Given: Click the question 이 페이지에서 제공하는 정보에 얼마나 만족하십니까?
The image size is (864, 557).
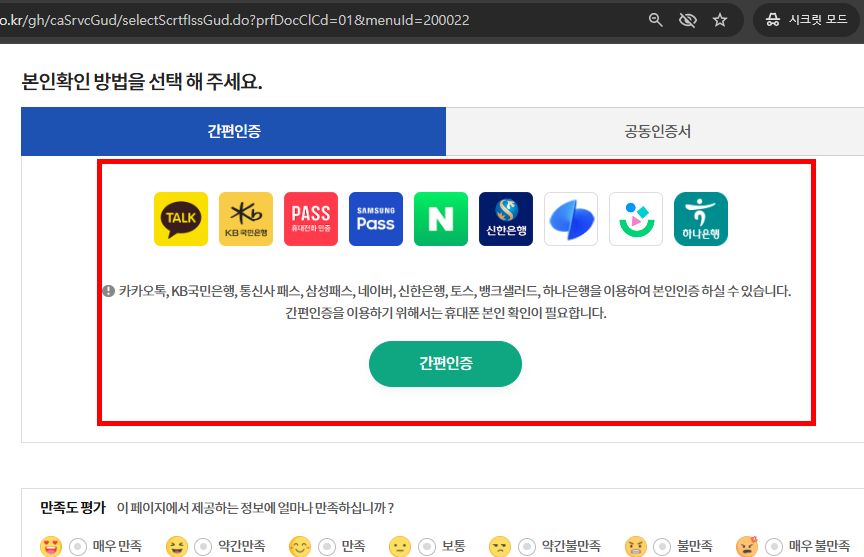Looking at the screenshot, I should [255, 507].
